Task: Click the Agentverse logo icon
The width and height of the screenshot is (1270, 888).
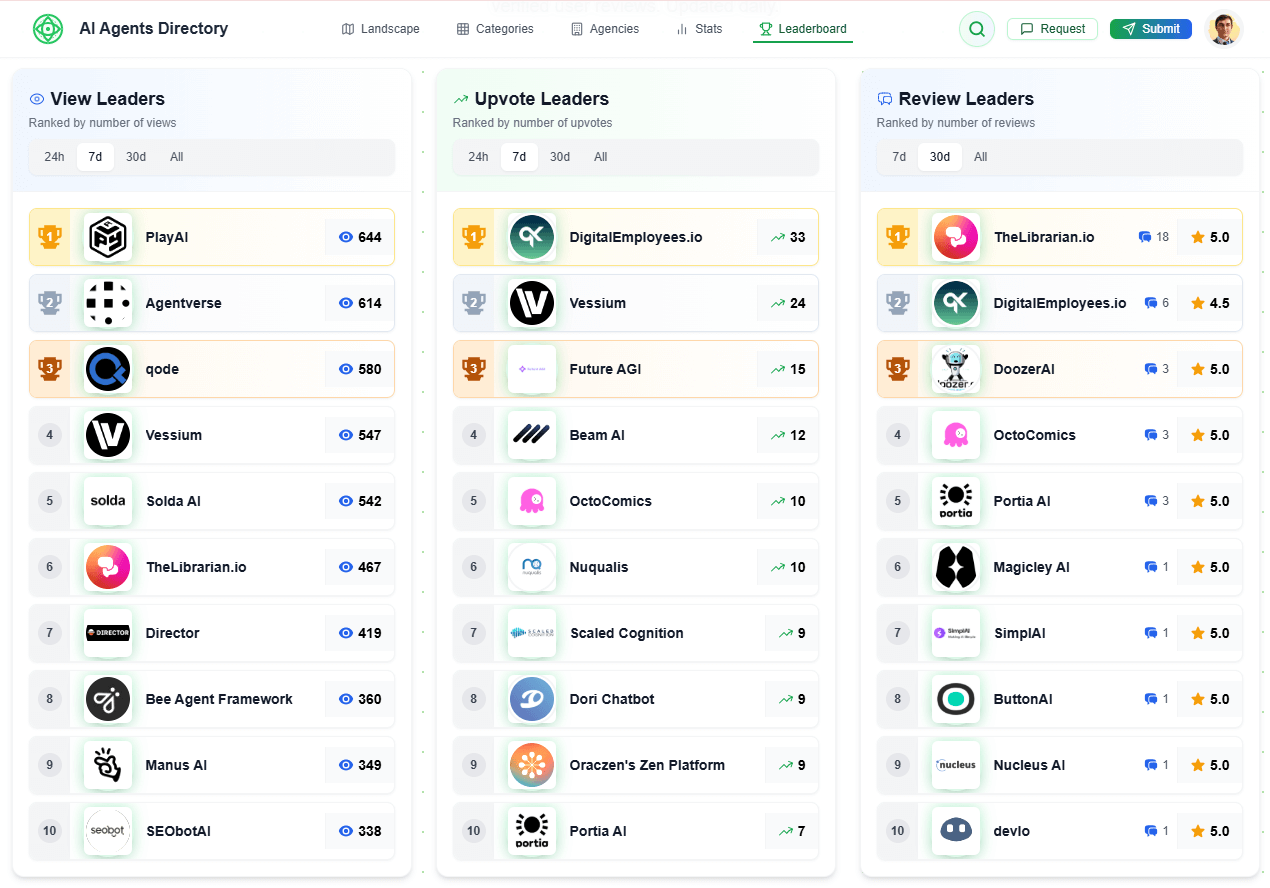Action: pyautogui.click(x=108, y=303)
